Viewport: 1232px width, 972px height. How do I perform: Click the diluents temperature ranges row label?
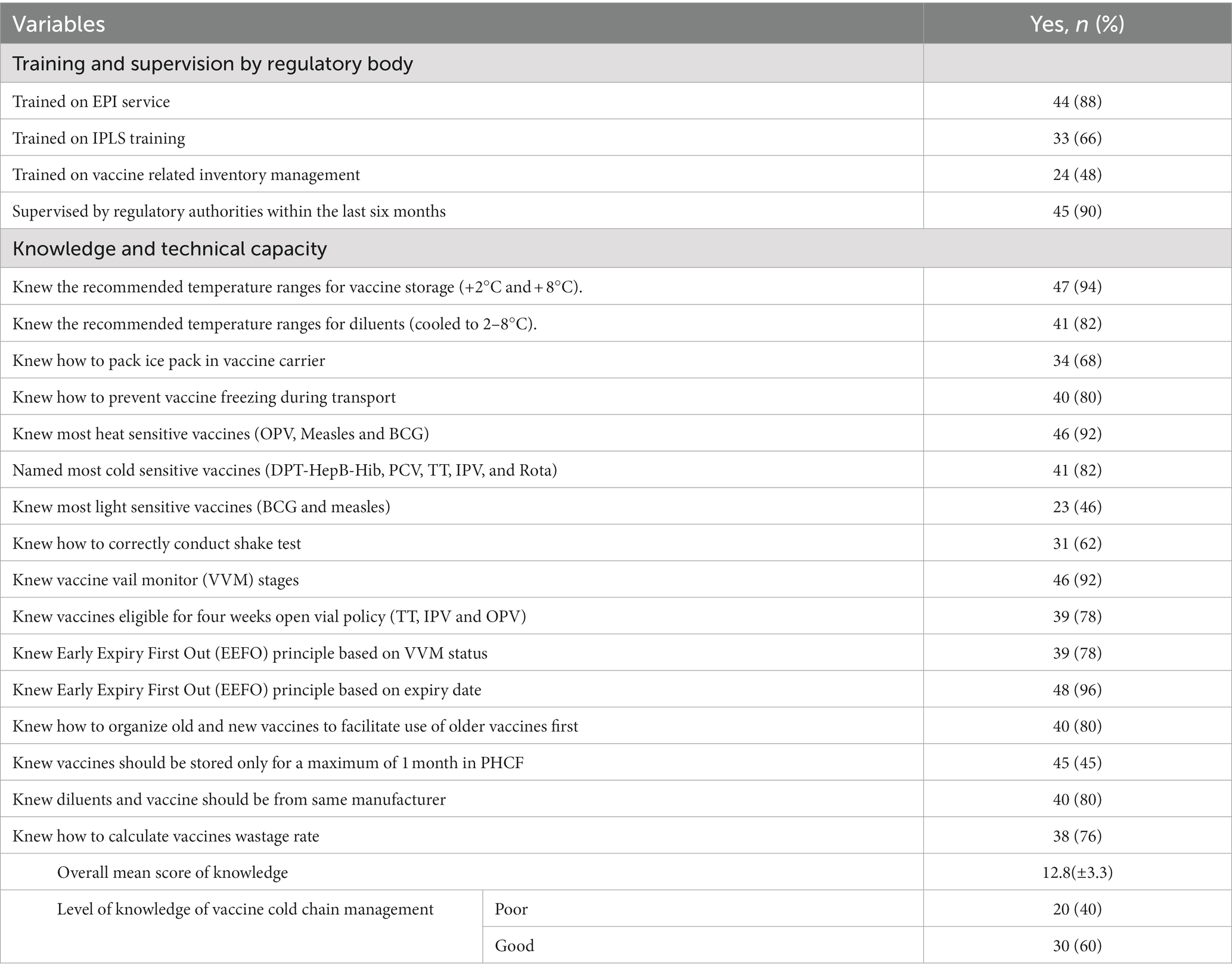274,324
